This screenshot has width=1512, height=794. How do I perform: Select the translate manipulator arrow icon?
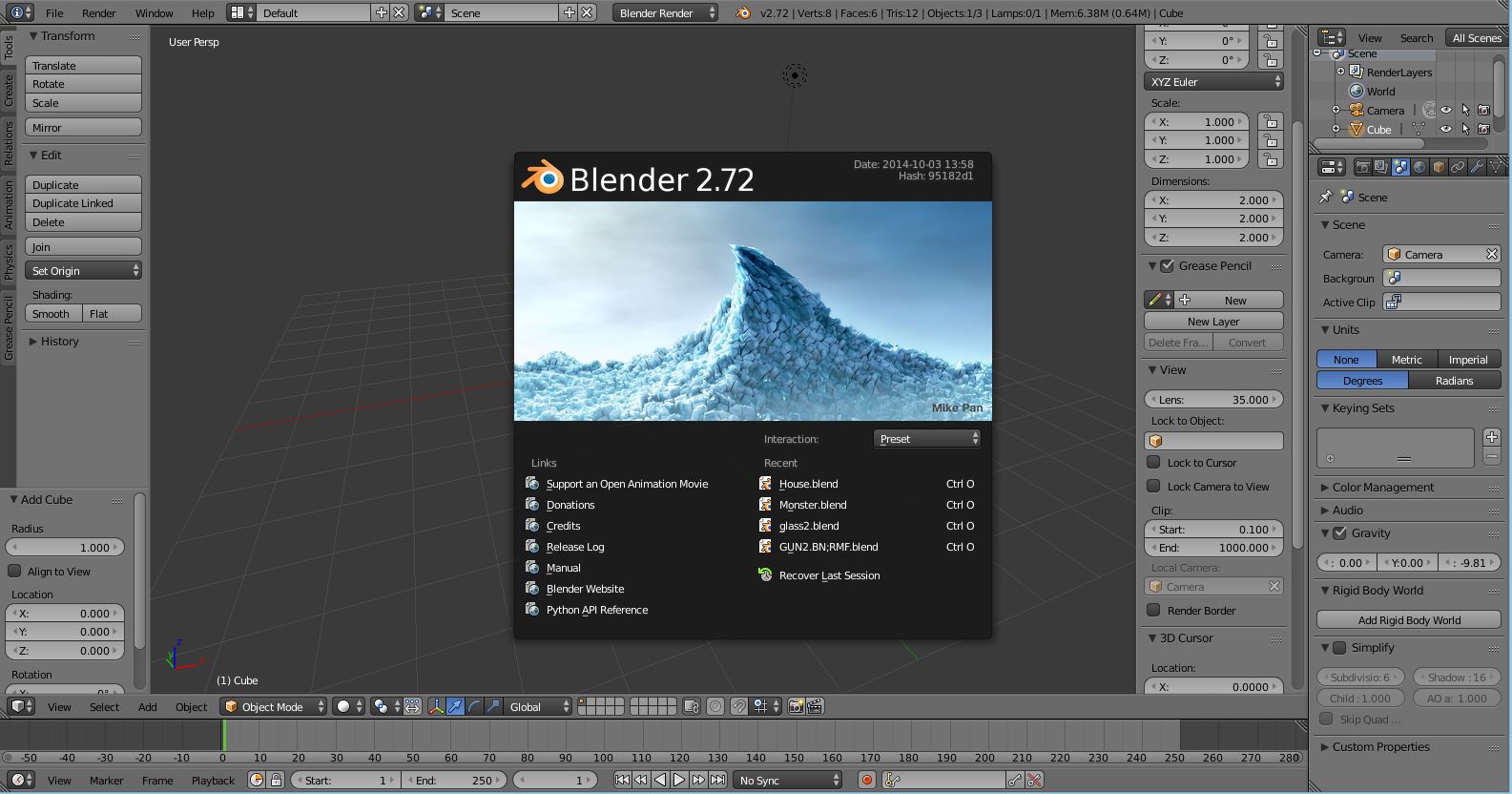(455, 706)
